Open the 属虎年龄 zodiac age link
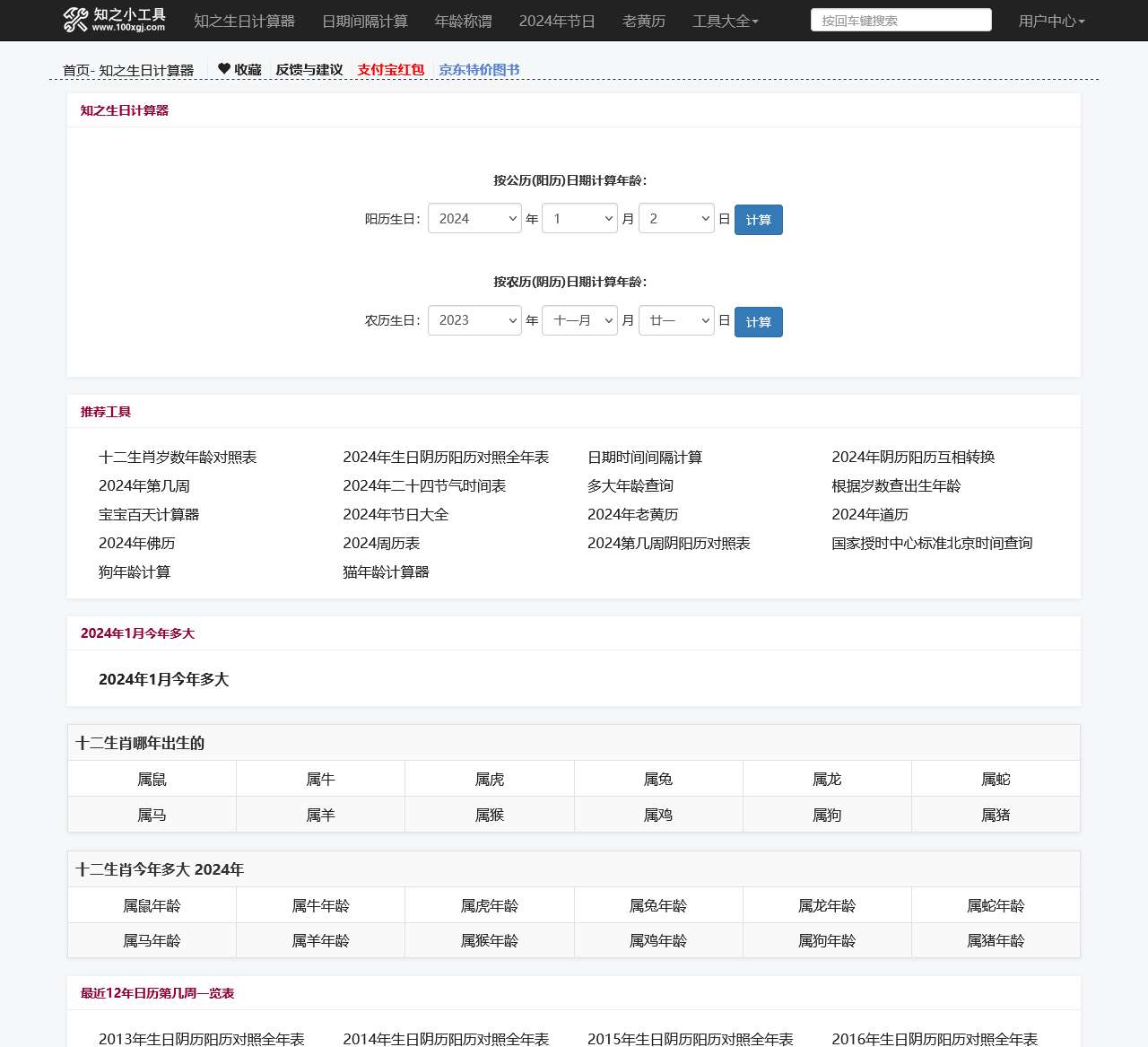Screen dimensions: 1148x1047 [x=490, y=905]
